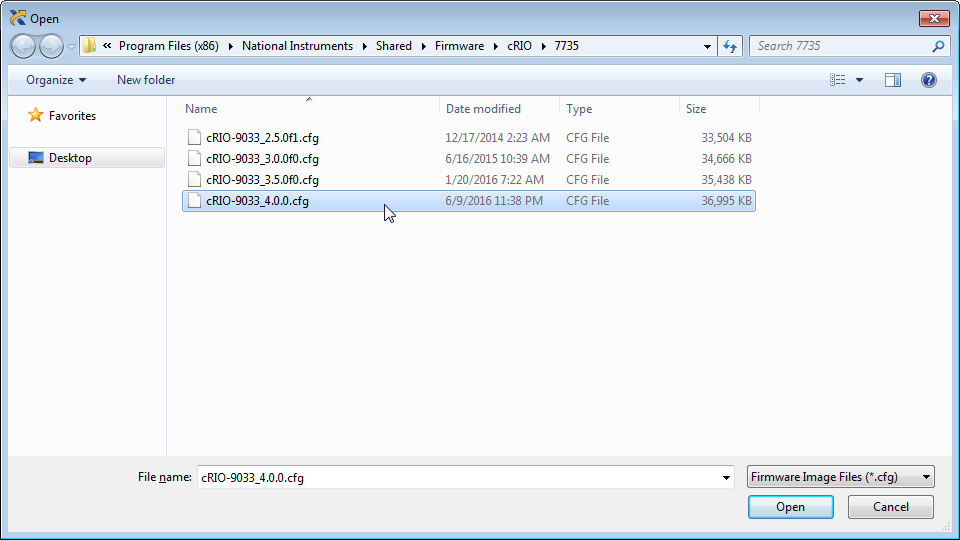Select file cRIO-9033_3.5.0f0.cfg
Viewport: 960px width, 540px height.
coord(262,180)
